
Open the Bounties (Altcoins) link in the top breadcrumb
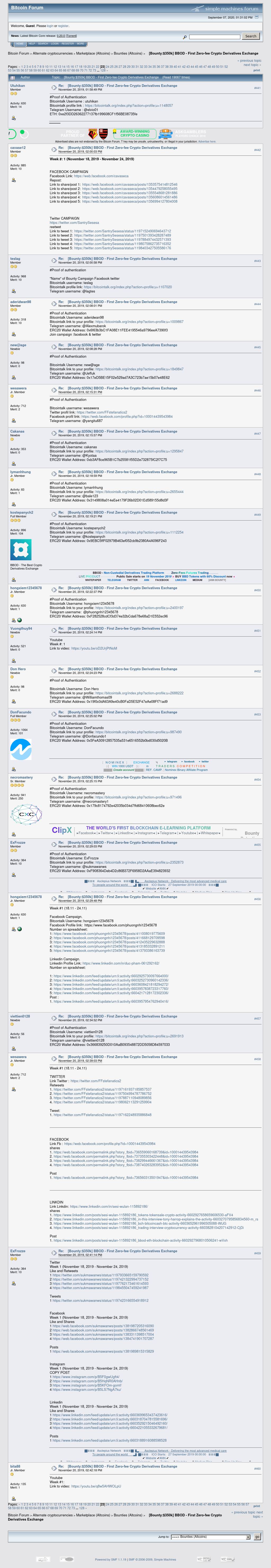pos(128,54)
